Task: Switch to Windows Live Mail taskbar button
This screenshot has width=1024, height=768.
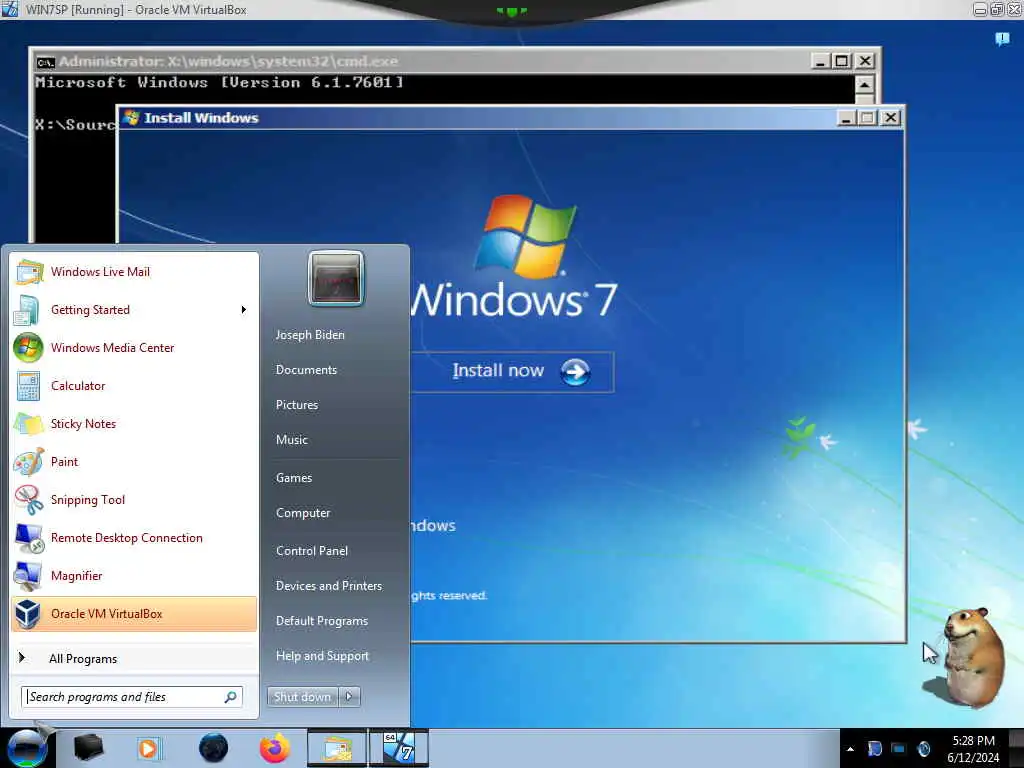Action: 336,748
